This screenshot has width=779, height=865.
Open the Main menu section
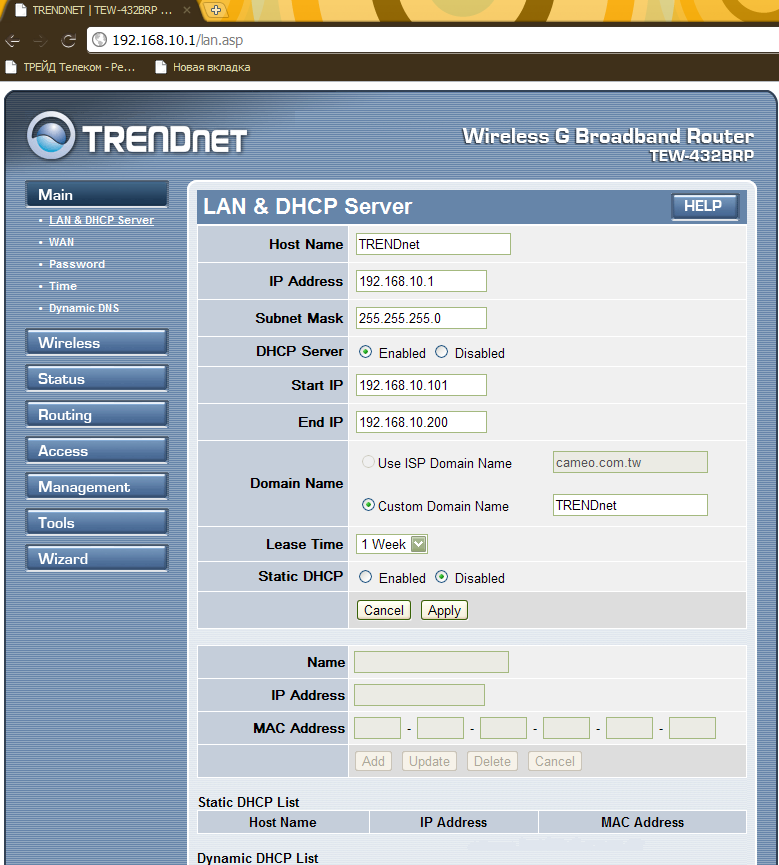point(97,194)
